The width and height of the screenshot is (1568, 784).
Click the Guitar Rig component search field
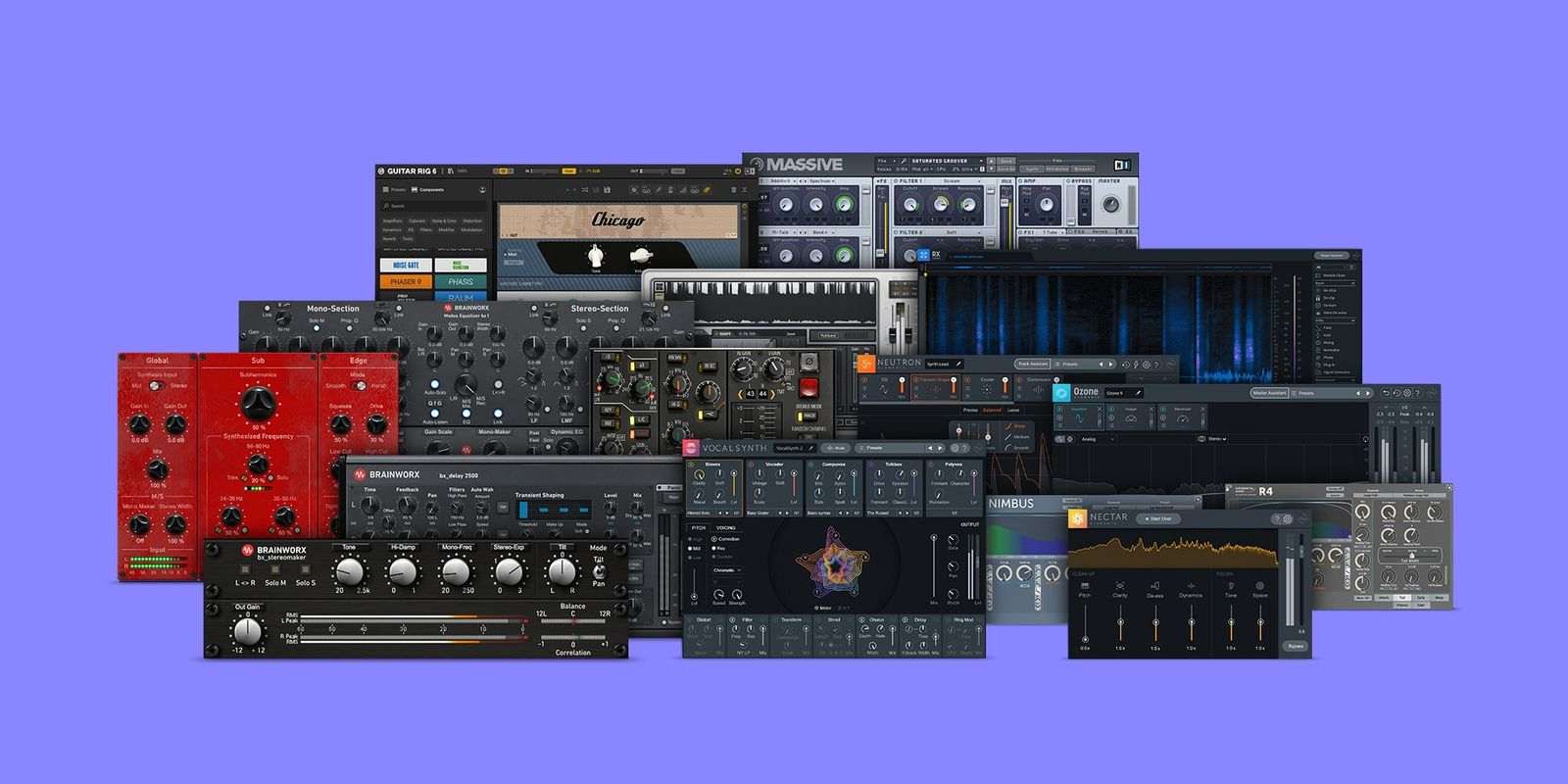tap(435, 206)
